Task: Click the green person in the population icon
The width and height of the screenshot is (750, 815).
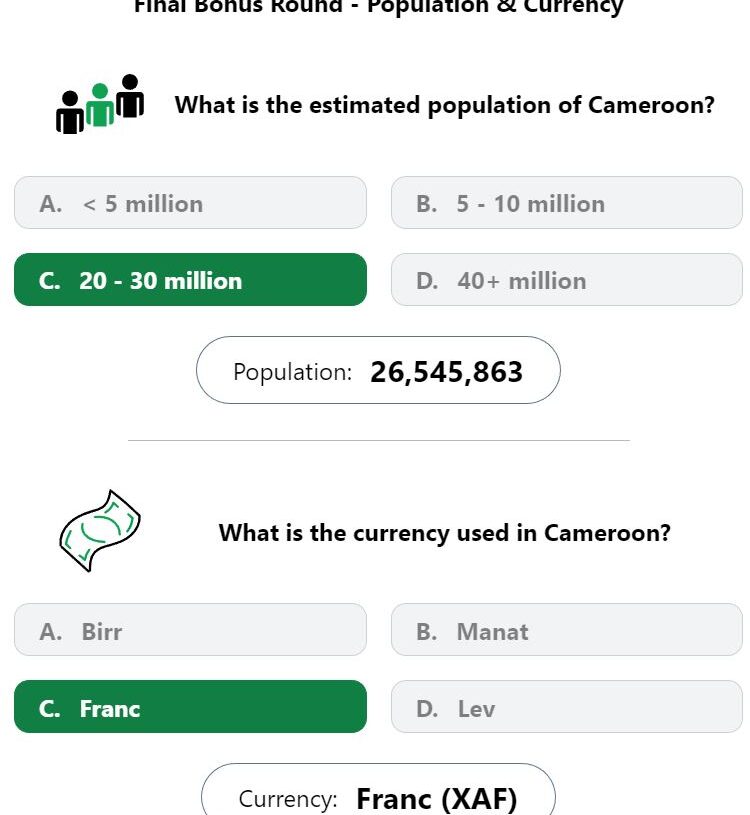Action: point(100,105)
